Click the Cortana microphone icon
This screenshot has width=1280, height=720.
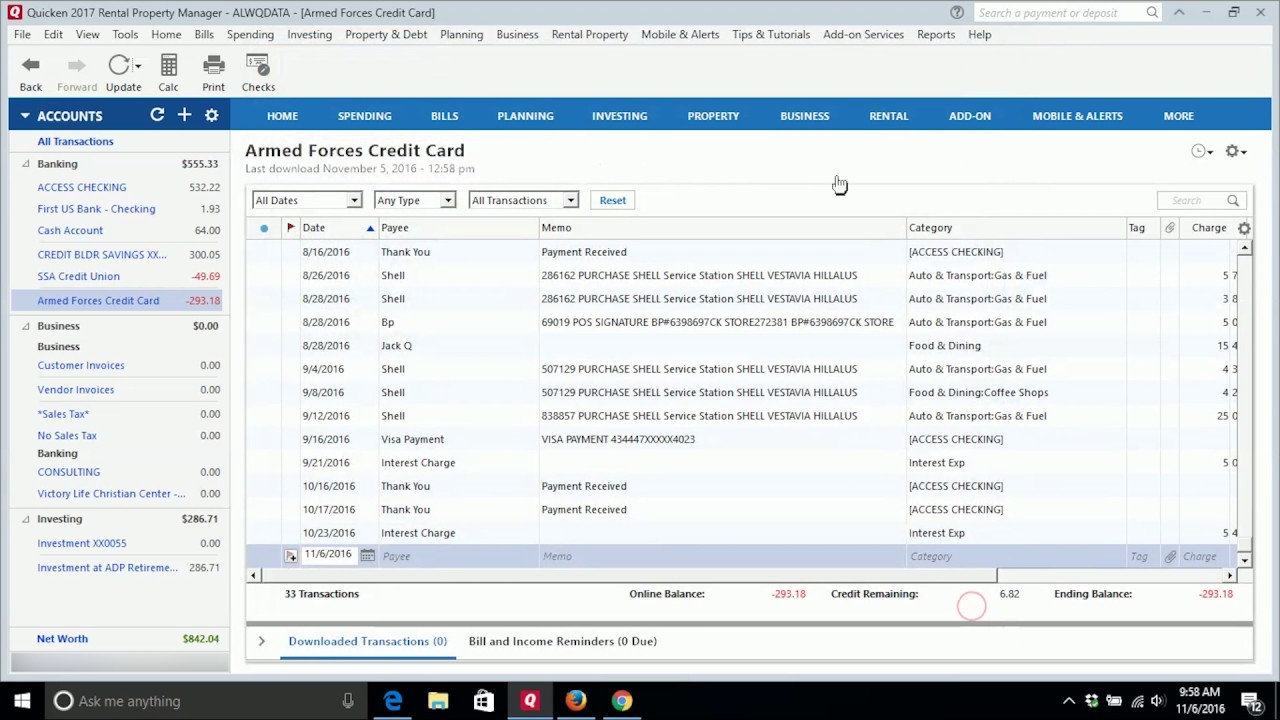coord(348,701)
